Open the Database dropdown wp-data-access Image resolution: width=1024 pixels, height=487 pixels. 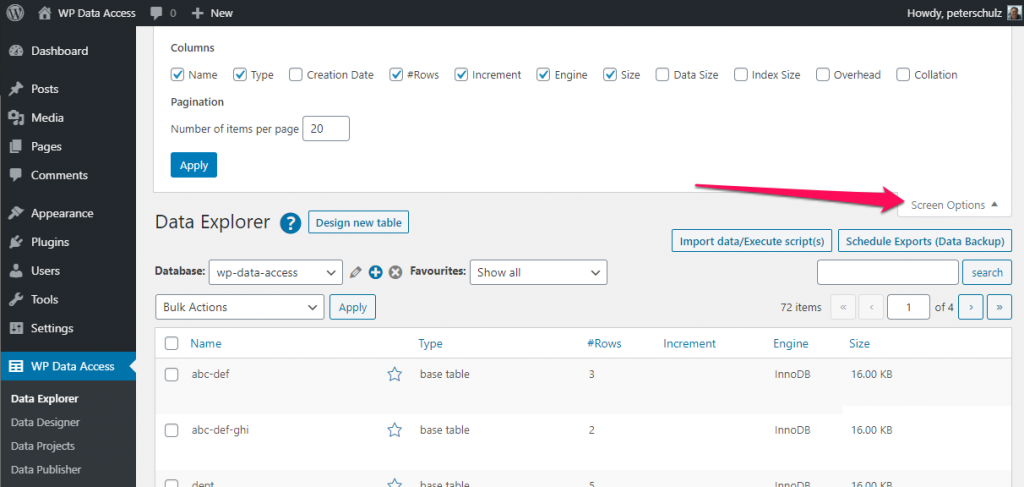click(276, 273)
